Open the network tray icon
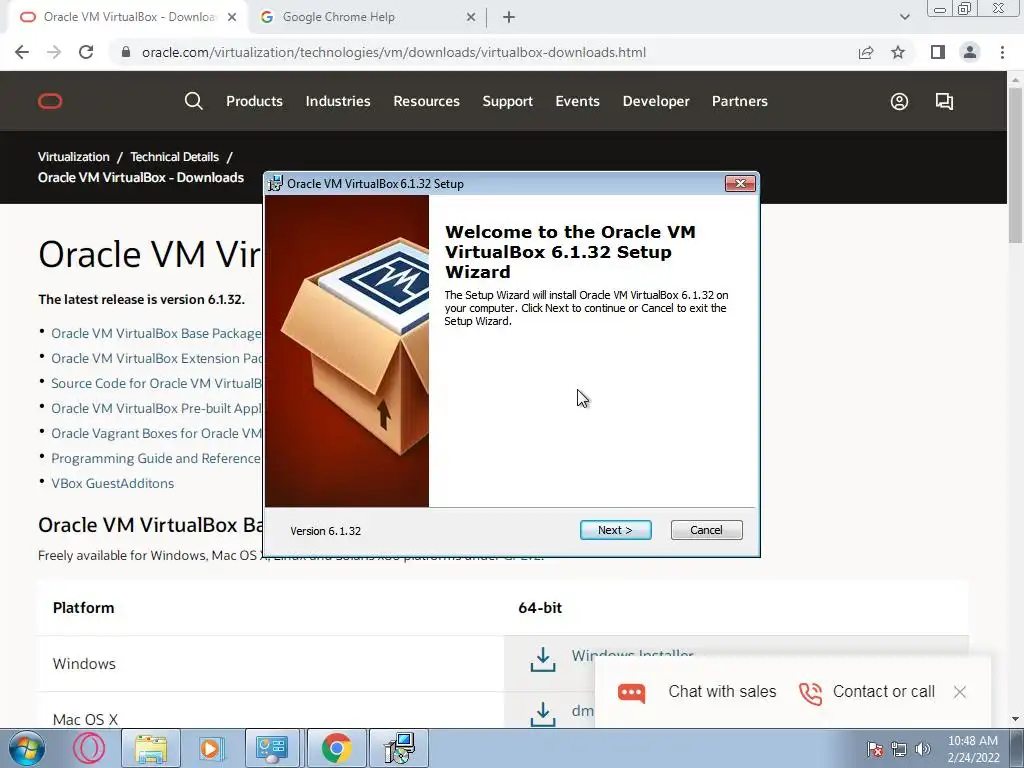 [899, 749]
